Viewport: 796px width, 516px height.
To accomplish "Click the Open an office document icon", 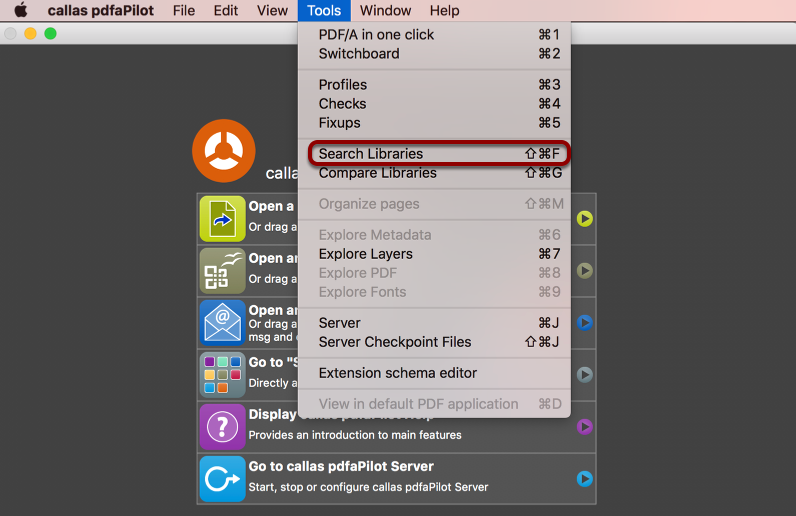I will 222,271.
